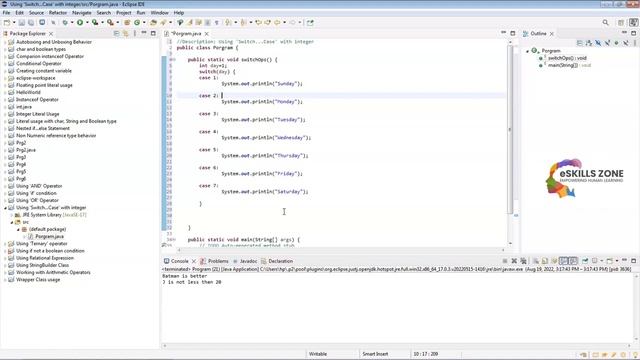Screen dimensions: 640x360
Task: Click Remove Launch icon in Console
Action: [514, 261]
